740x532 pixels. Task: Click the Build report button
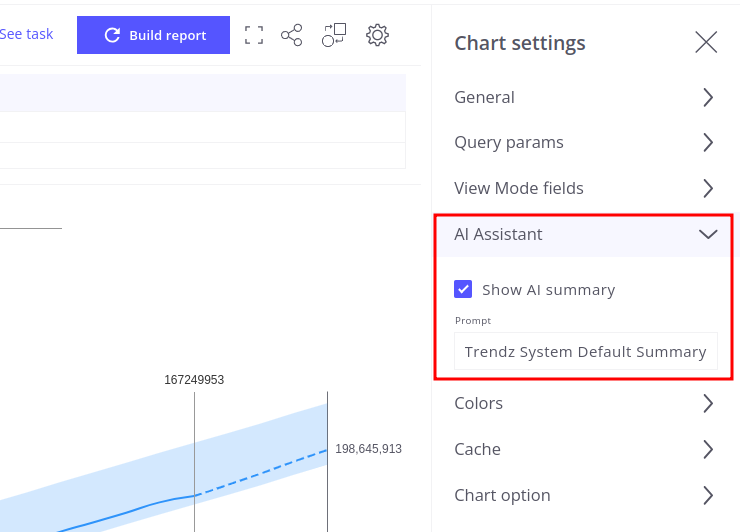point(153,35)
